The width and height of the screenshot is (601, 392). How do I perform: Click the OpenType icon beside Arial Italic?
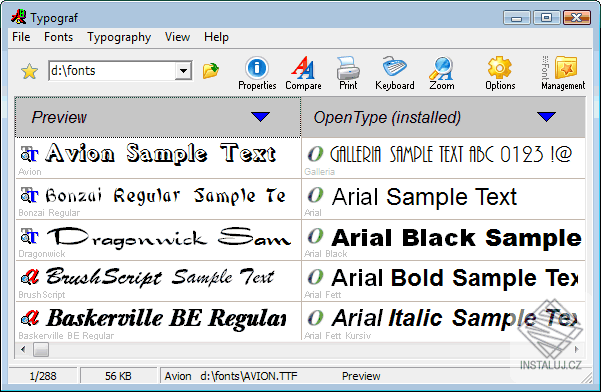click(315, 318)
